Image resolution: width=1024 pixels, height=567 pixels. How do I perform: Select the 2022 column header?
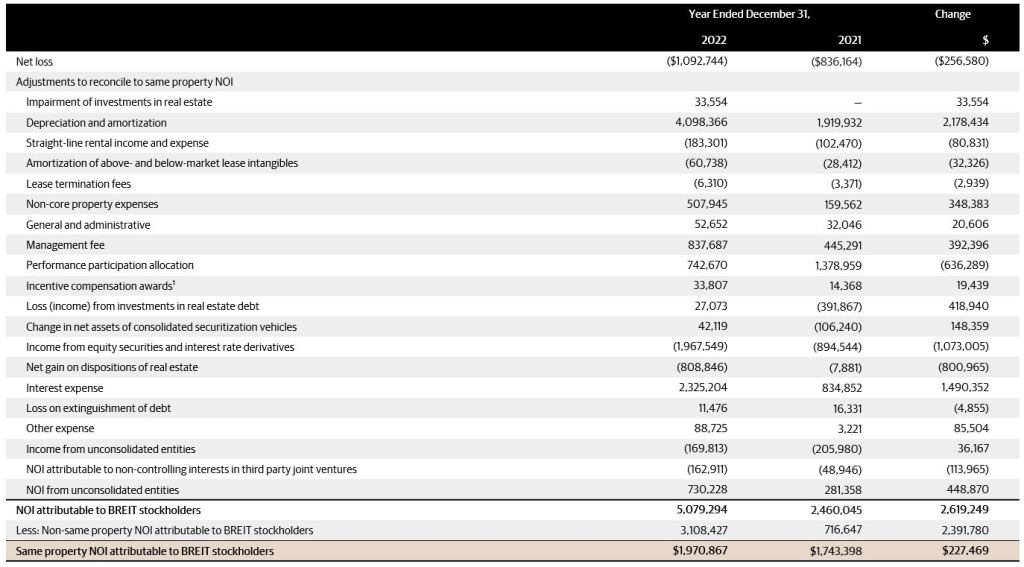(714, 40)
